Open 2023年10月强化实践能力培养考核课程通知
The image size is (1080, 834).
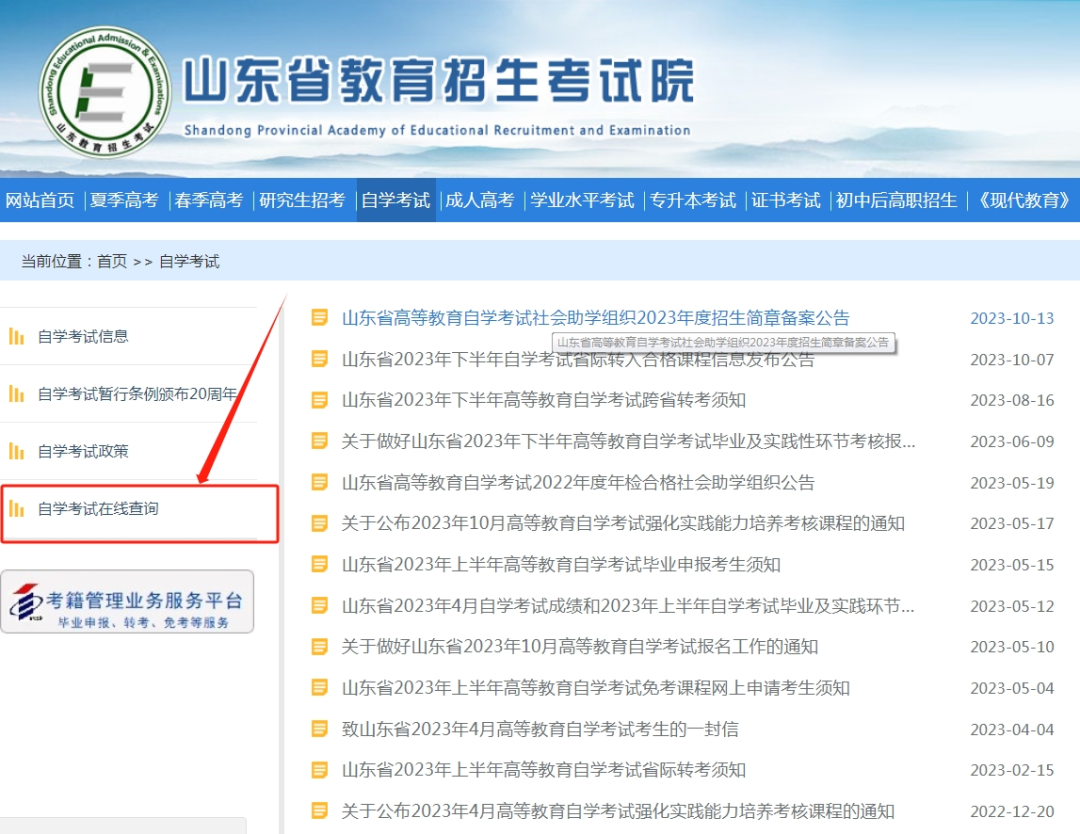click(x=623, y=523)
